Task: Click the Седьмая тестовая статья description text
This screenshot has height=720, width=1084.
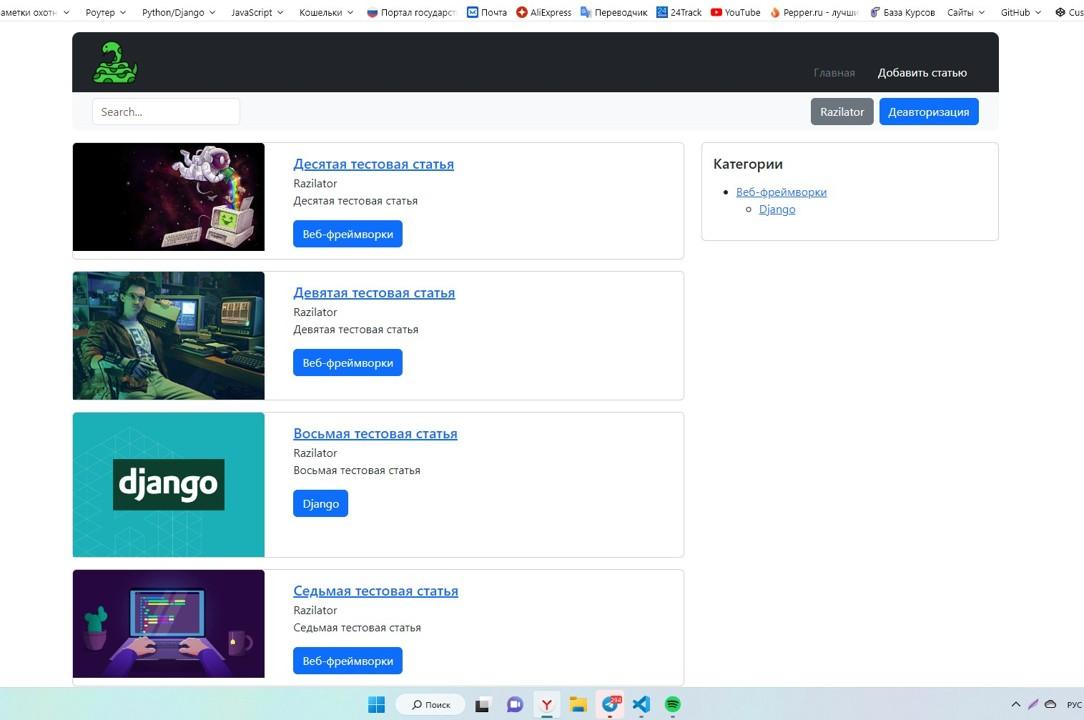Action: 357,627
